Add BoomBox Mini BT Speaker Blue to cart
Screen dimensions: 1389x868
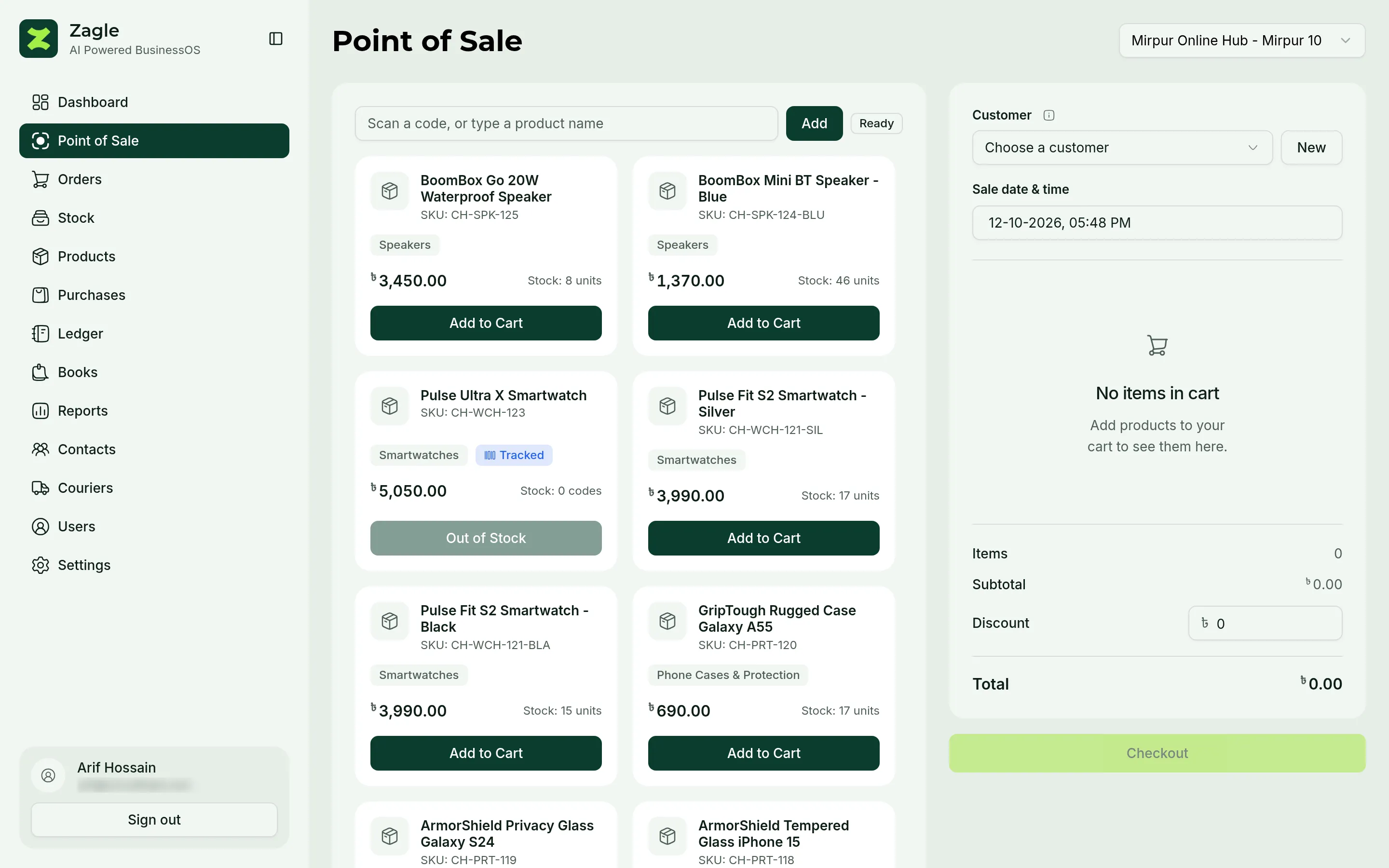click(763, 323)
